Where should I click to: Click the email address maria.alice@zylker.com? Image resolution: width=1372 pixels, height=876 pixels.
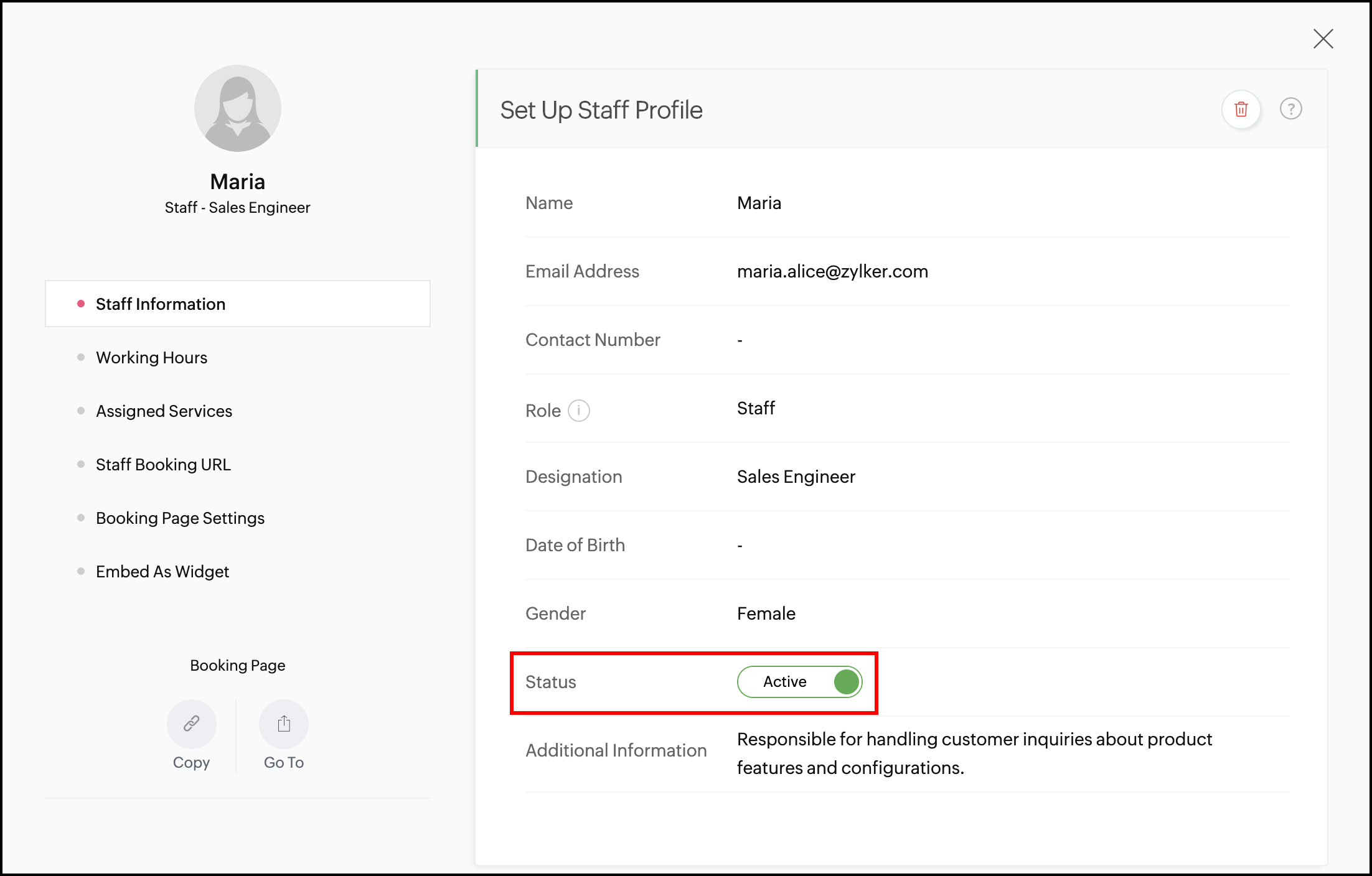coord(832,271)
